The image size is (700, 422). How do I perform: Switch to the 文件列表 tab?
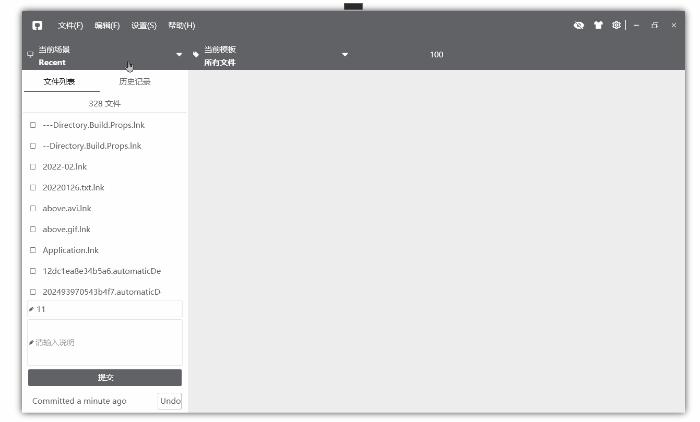coord(59,82)
